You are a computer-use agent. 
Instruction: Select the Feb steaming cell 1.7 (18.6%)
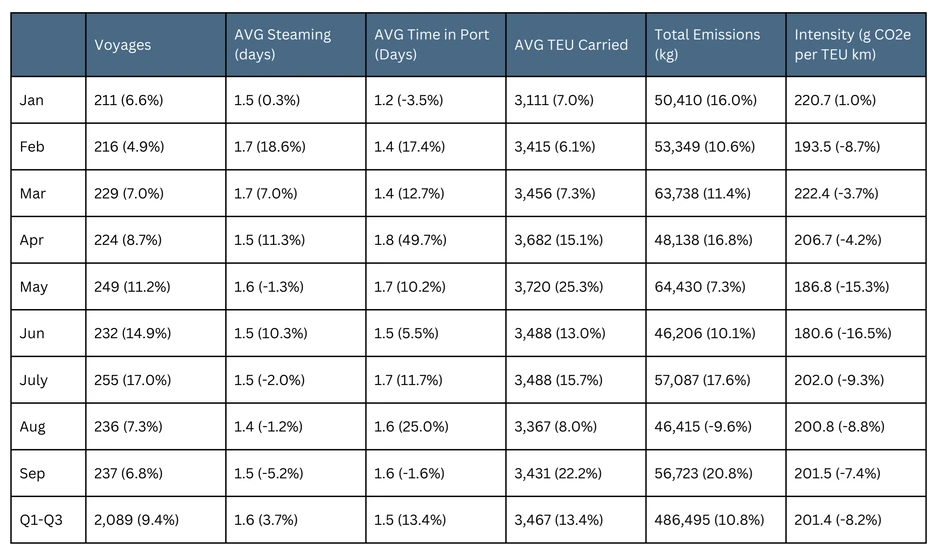pyautogui.click(x=270, y=147)
